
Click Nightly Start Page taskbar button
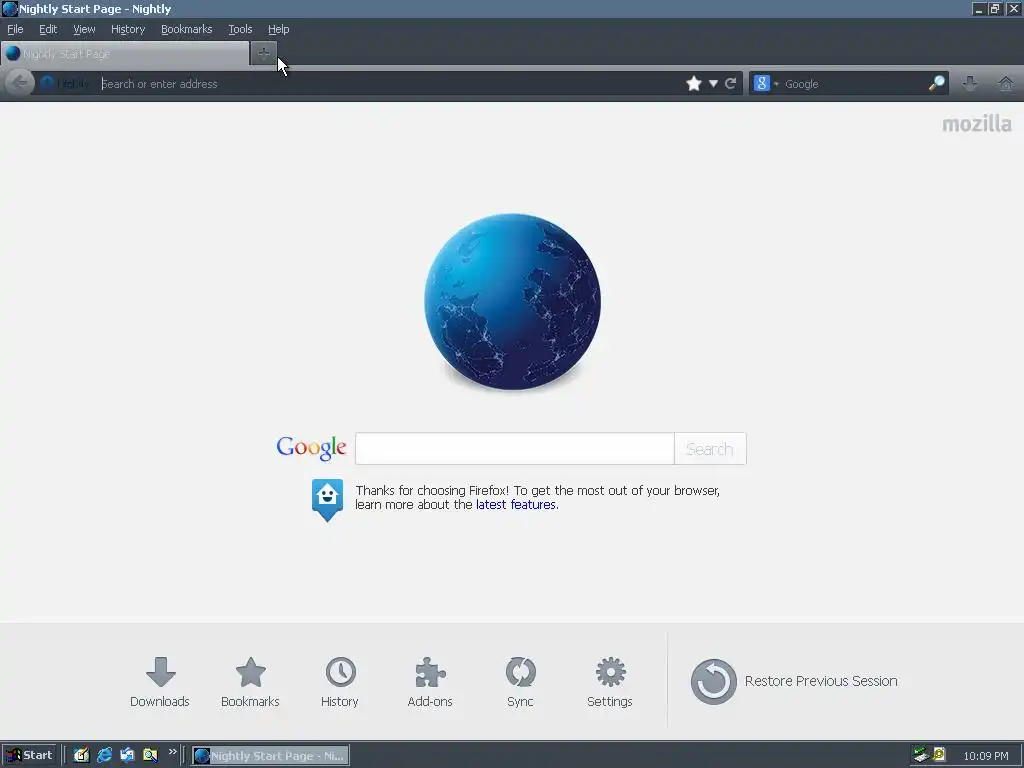(x=270, y=756)
